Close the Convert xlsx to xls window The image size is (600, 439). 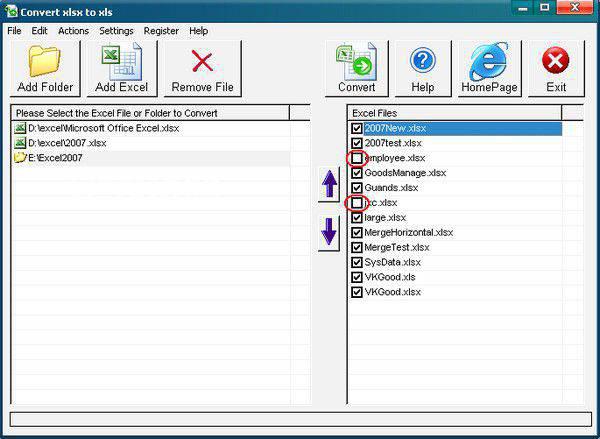point(574,8)
